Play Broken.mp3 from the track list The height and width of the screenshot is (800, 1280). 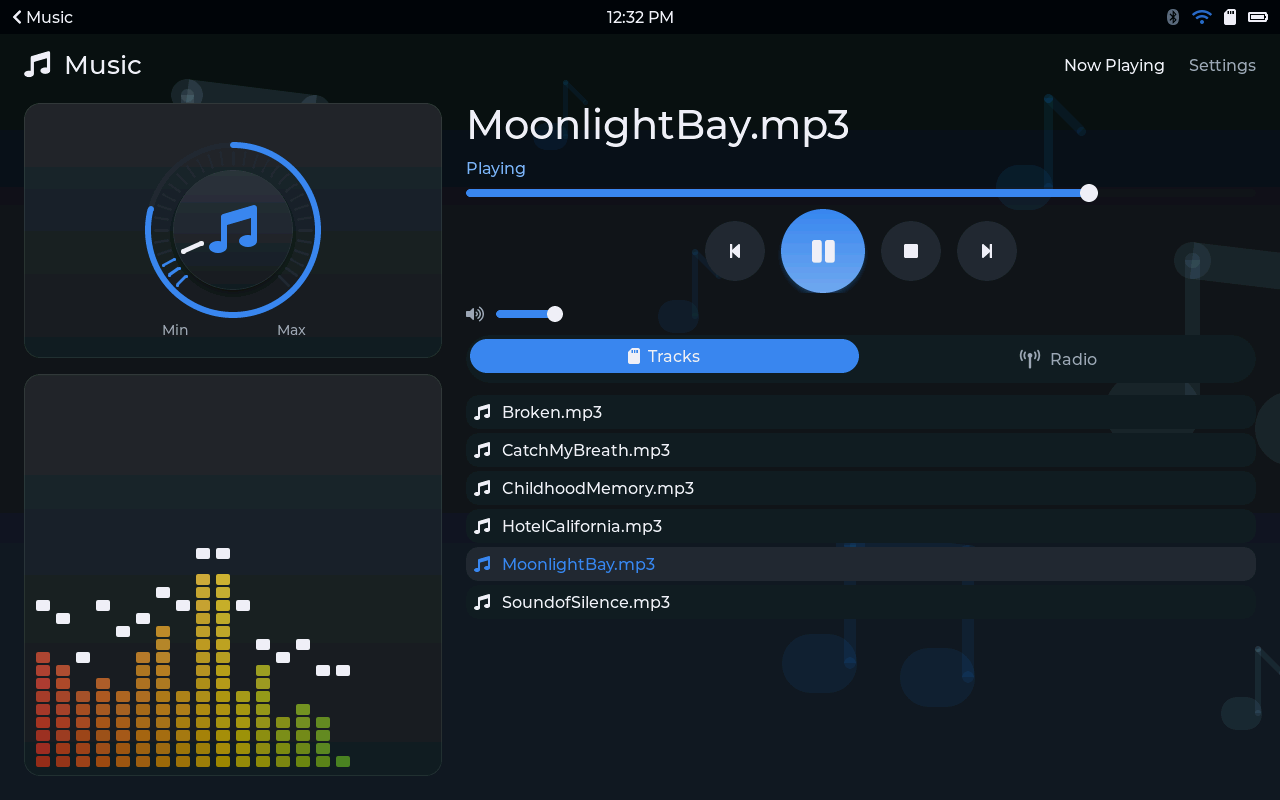click(860, 412)
